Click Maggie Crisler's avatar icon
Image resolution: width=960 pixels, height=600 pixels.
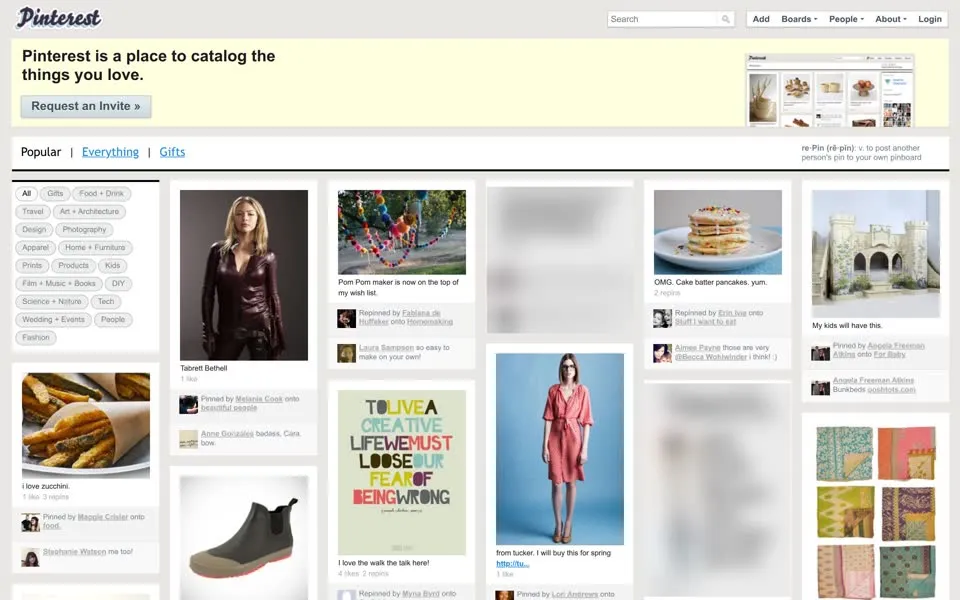(x=31, y=522)
